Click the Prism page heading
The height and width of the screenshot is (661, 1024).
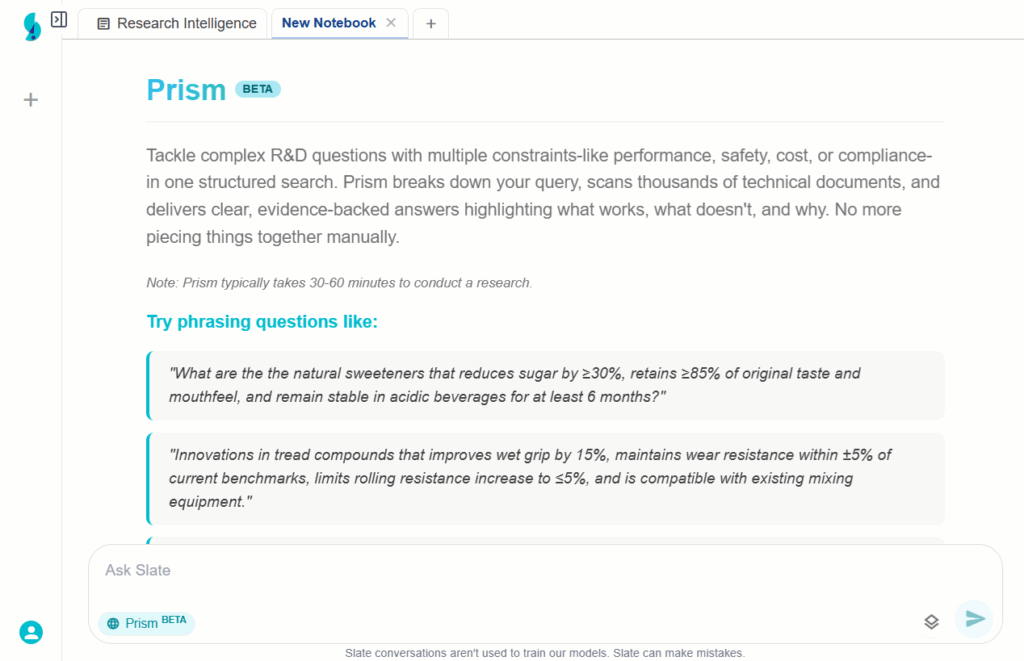tap(186, 89)
